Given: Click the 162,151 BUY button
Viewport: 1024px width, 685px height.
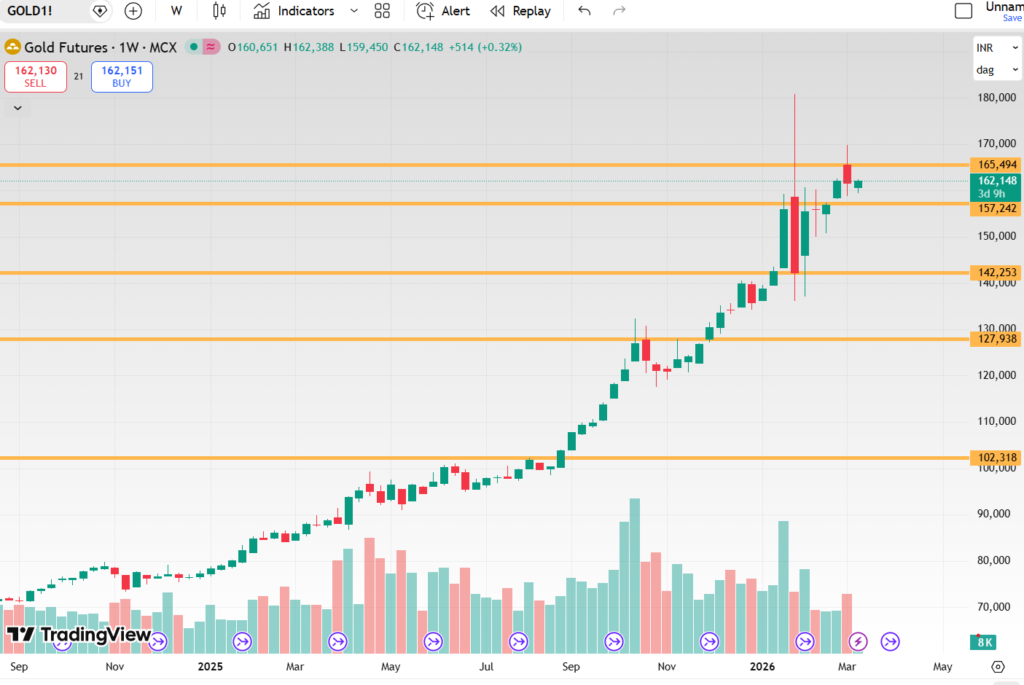Looking at the screenshot, I should [122, 77].
